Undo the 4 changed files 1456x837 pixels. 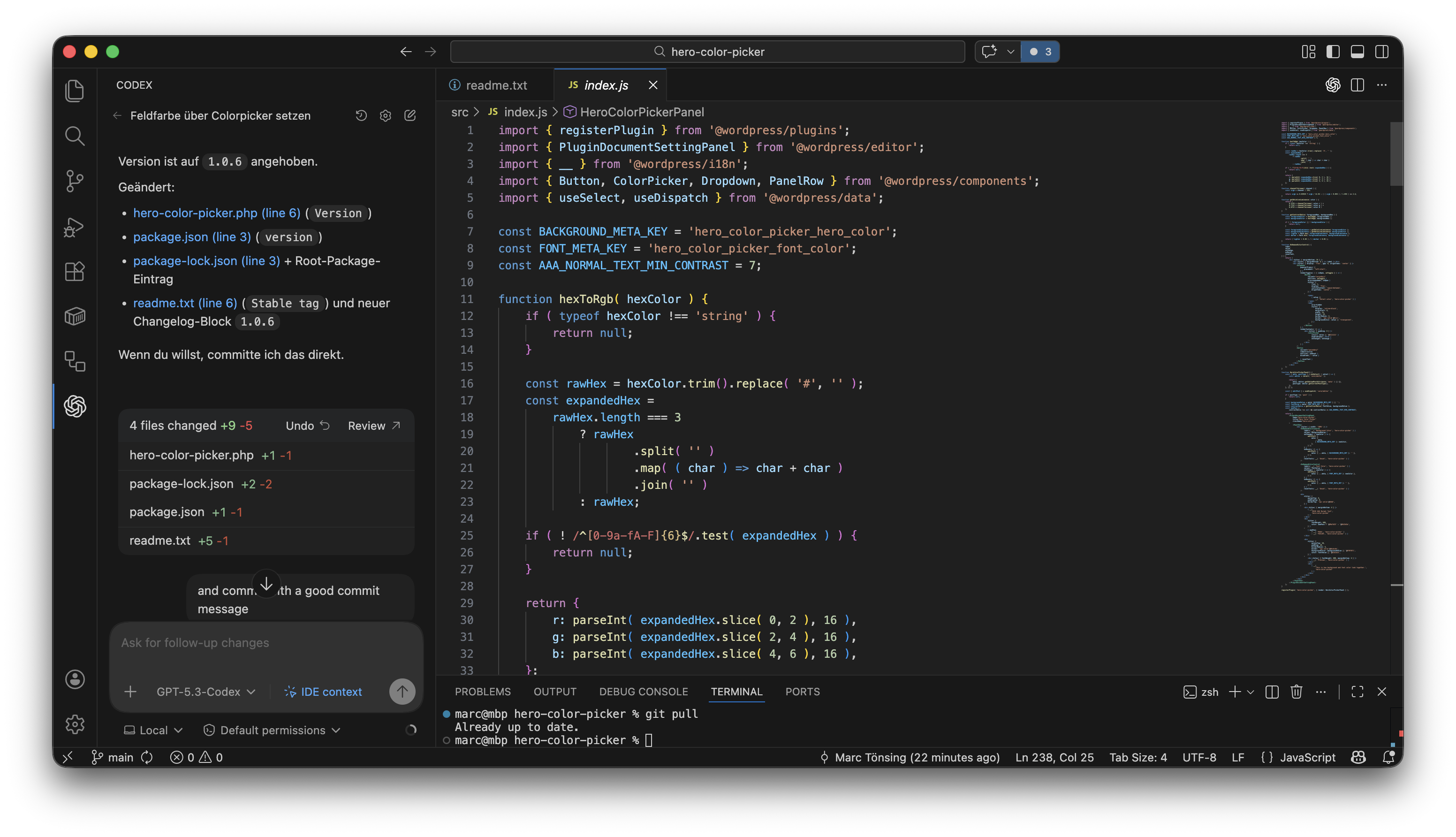click(307, 426)
